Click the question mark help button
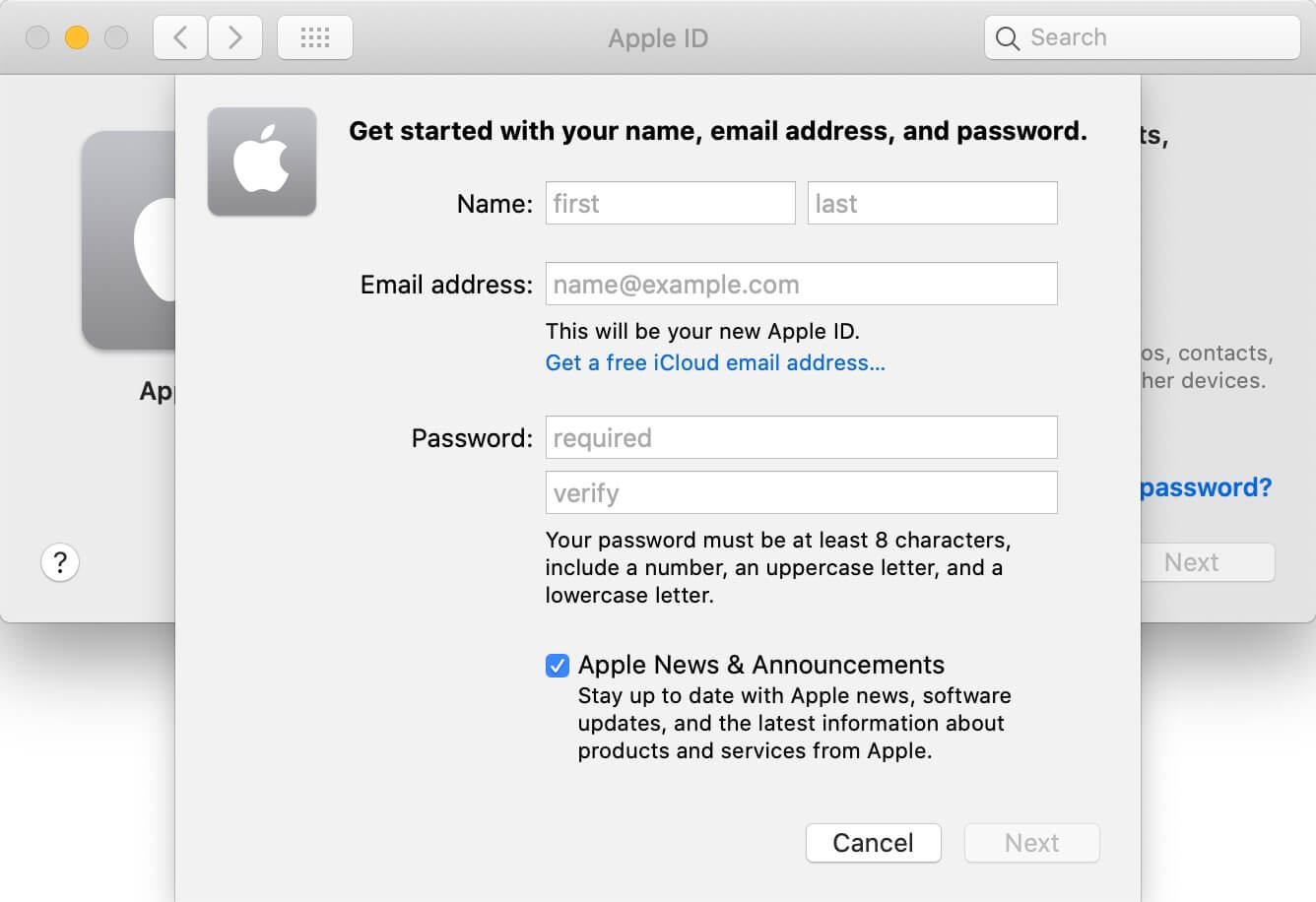 click(x=60, y=562)
